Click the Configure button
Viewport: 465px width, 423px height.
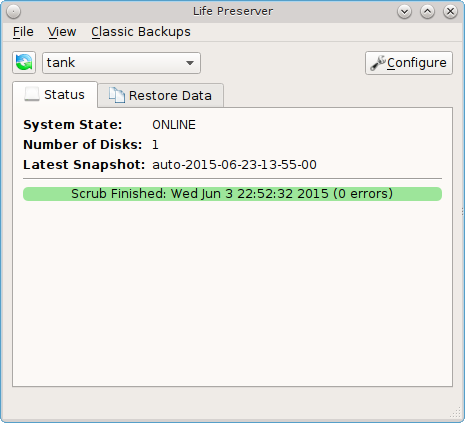pos(409,63)
